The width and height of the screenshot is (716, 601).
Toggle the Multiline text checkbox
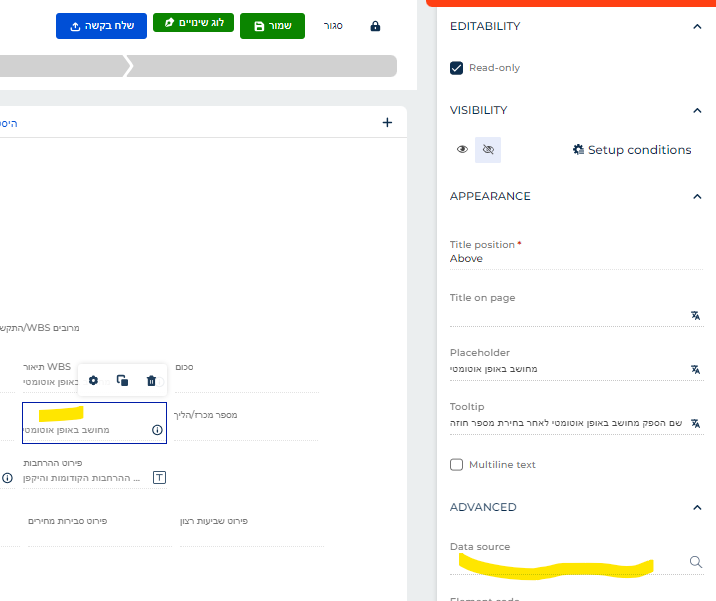click(456, 464)
